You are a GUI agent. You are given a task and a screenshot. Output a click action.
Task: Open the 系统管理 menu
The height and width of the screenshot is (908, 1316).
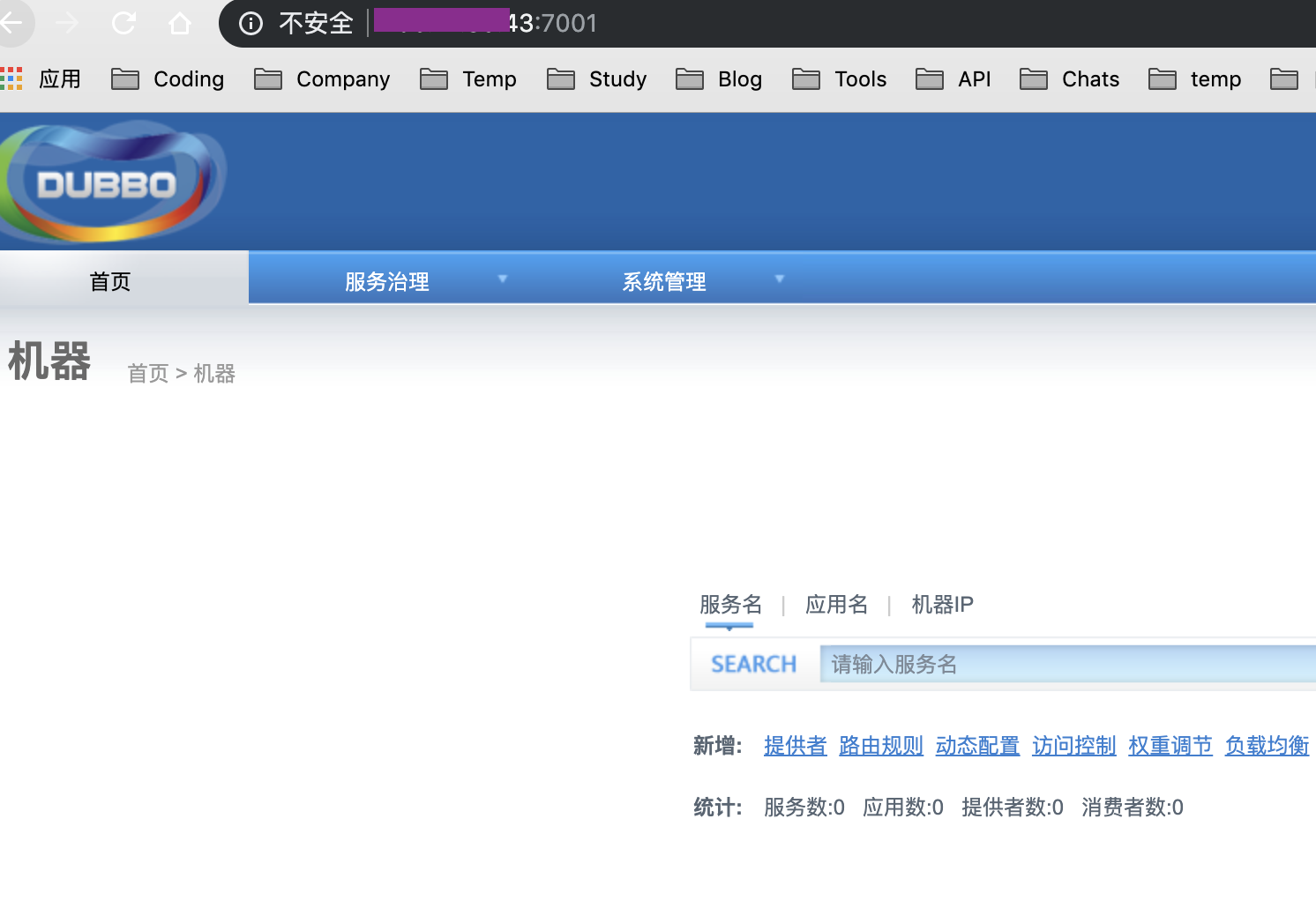pos(664,281)
